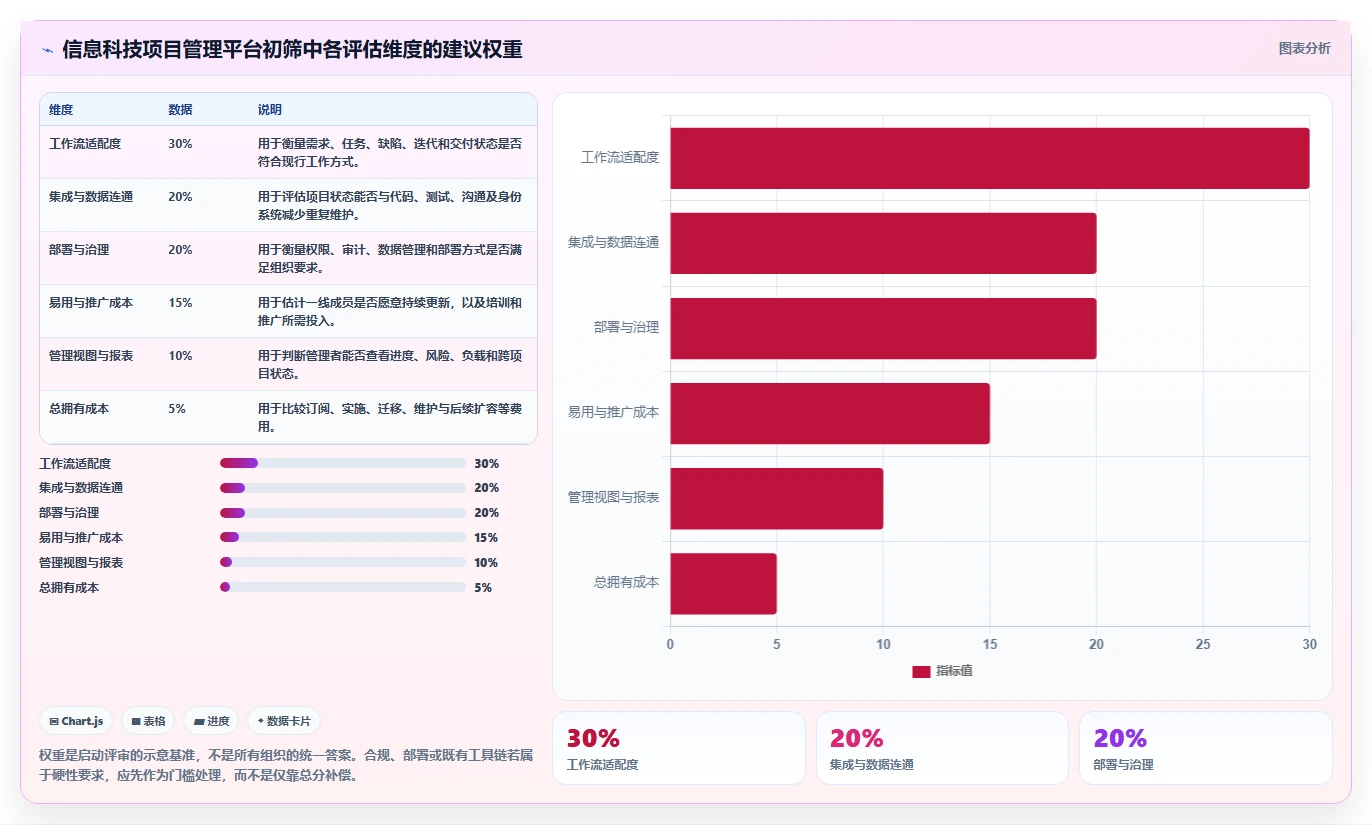The image size is (1372, 825).
Task: Click the 30% table cell value
Action: tap(180, 144)
